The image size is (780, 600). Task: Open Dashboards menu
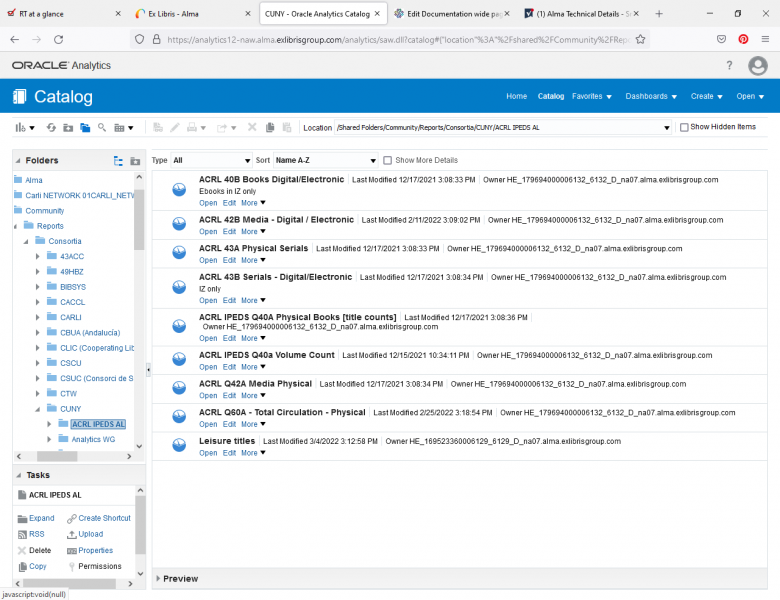click(651, 96)
